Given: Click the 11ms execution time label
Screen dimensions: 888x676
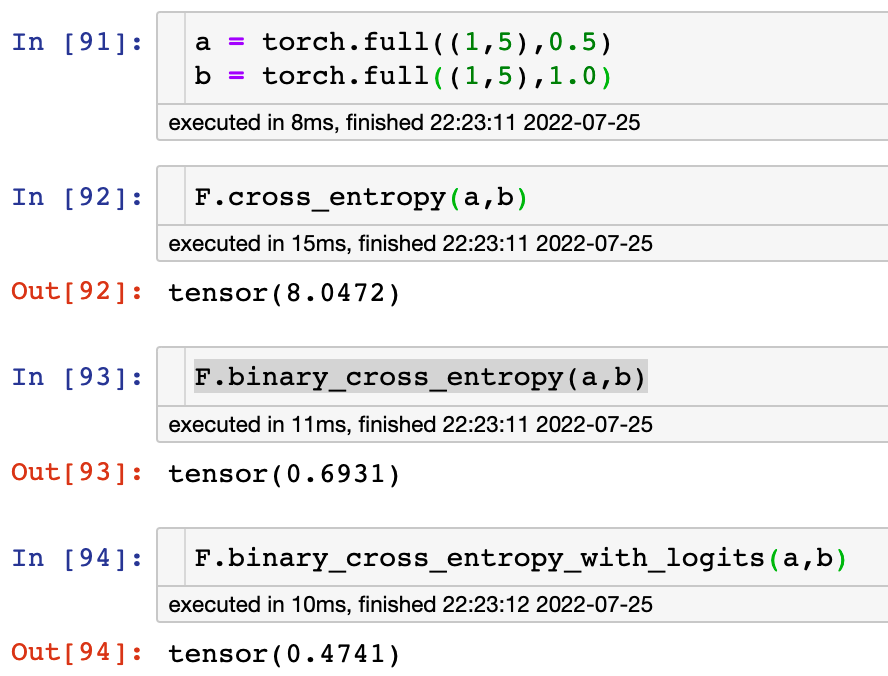Looking at the screenshot, I should pyautogui.click(x=410, y=424).
